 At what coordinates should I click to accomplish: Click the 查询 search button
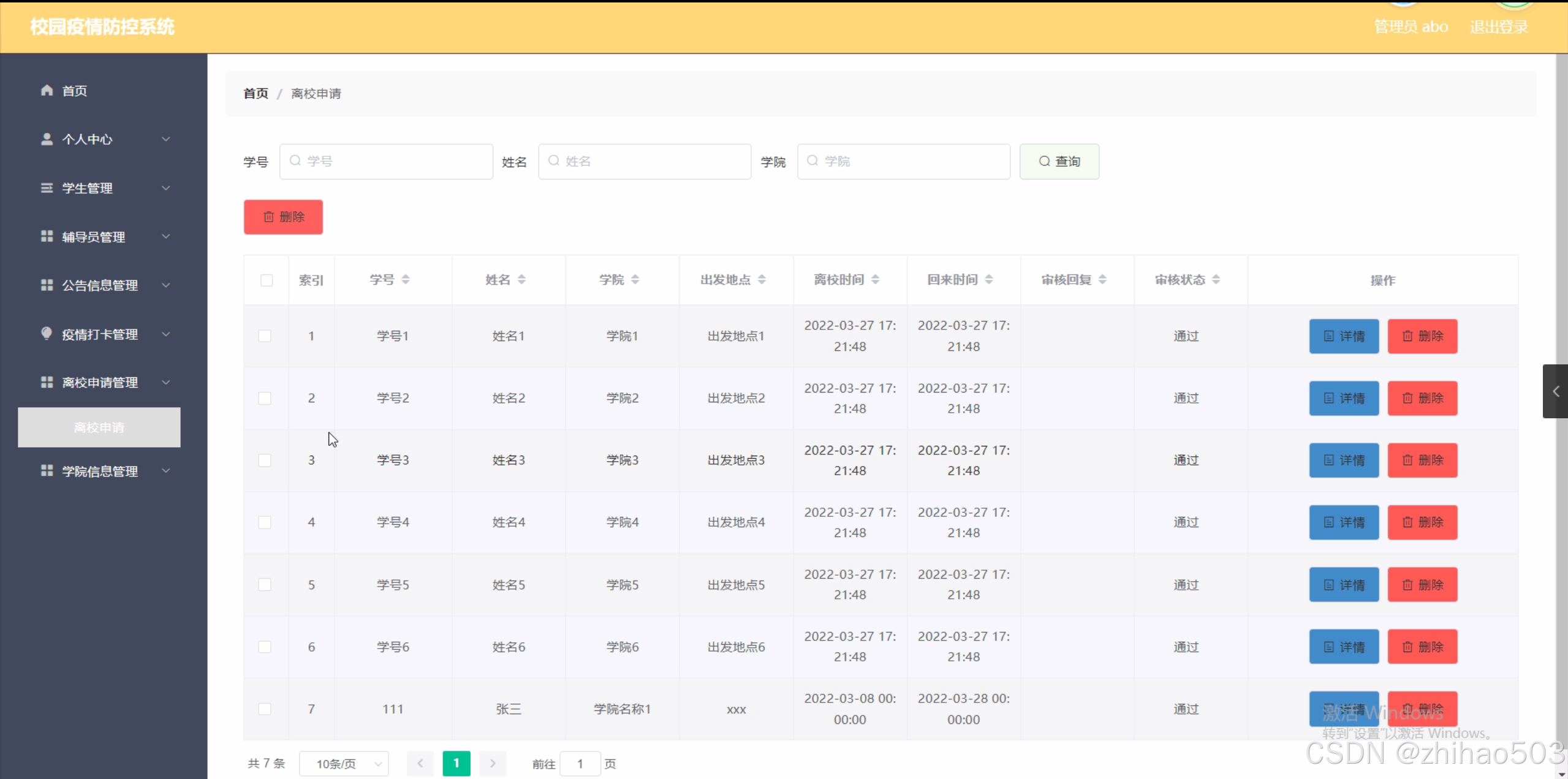point(1059,162)
